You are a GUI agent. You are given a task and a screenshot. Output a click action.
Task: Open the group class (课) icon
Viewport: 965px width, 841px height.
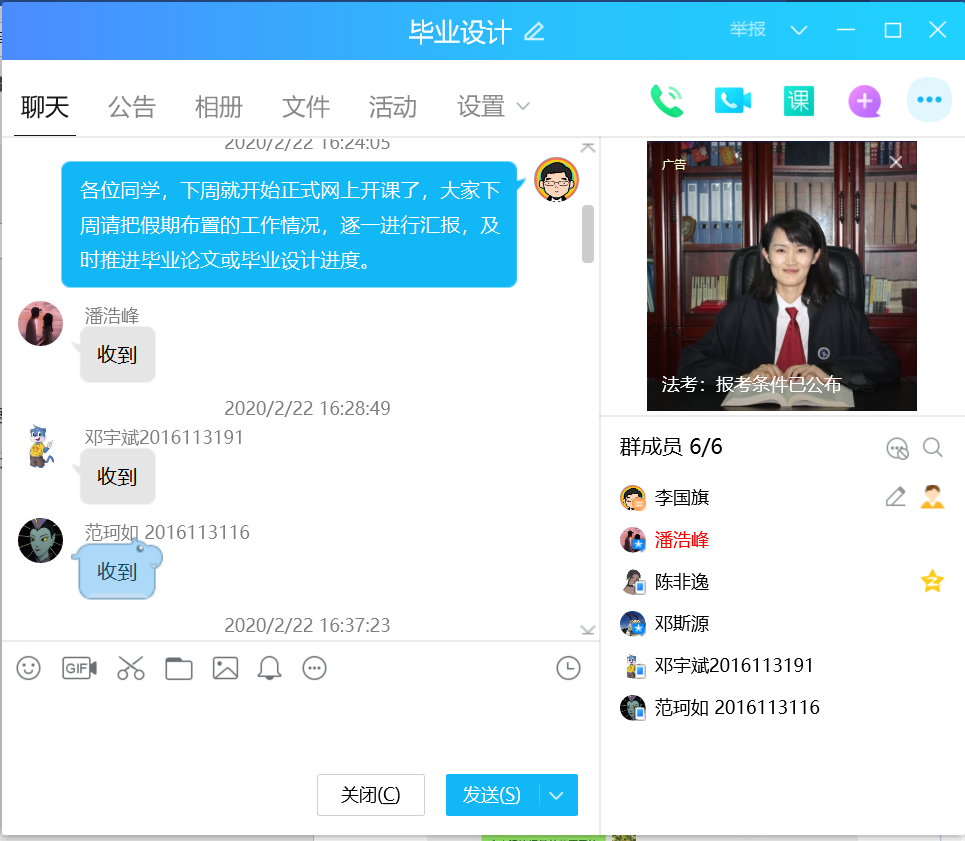[x=798, y=101]
